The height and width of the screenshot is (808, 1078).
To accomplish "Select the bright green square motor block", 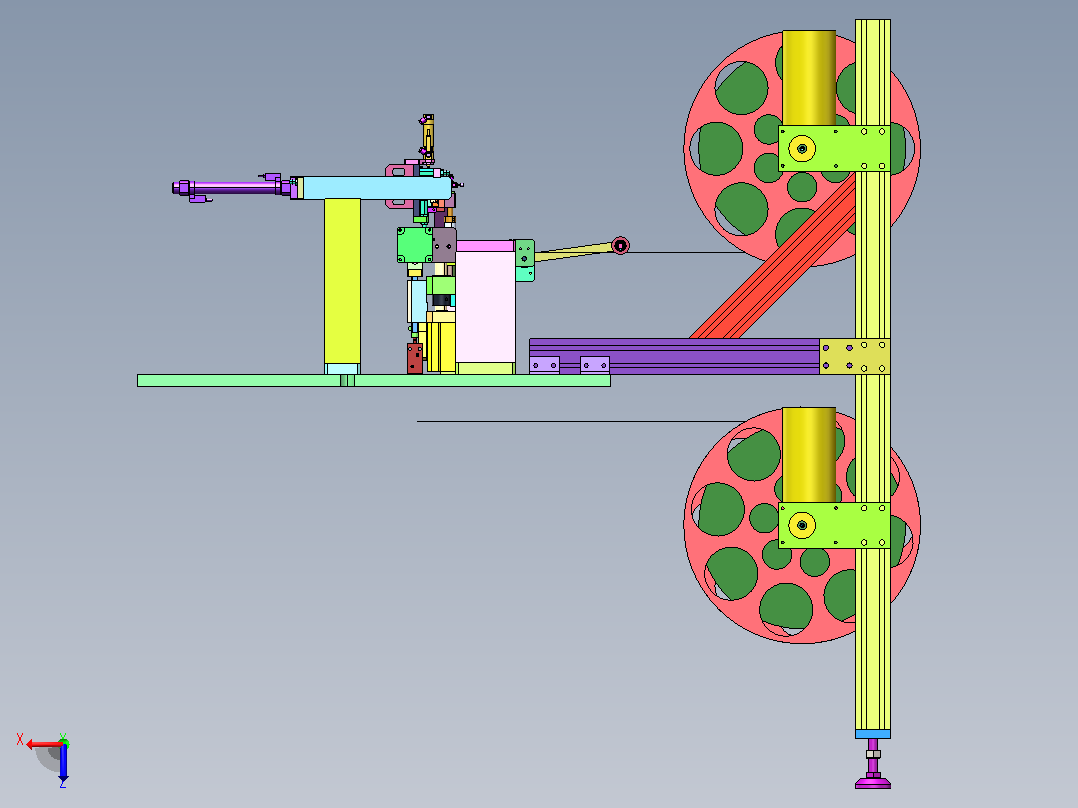I will (415, 245).
